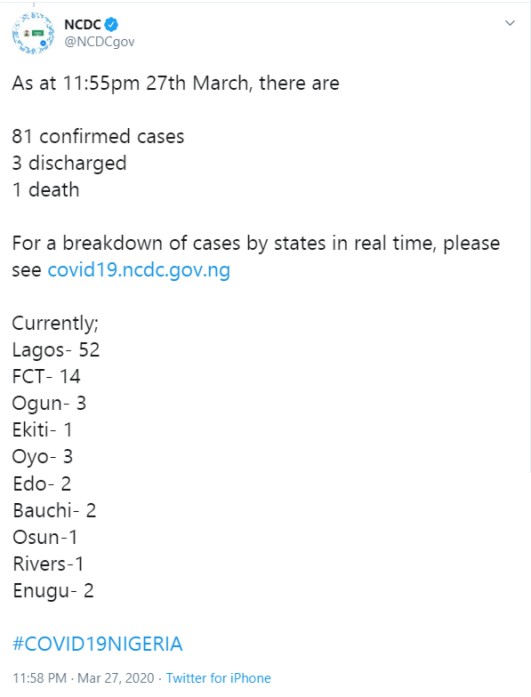Click the 'Bauchi- 2' line
This screenshot has width=531, height=697.
54,510
